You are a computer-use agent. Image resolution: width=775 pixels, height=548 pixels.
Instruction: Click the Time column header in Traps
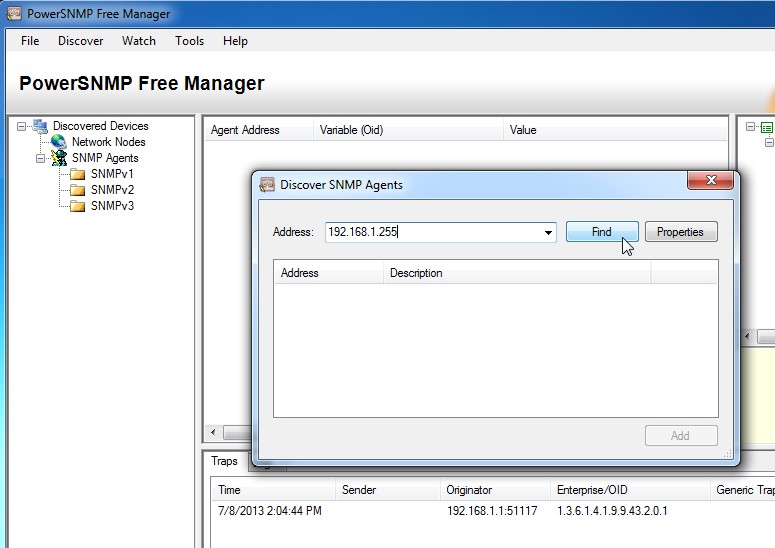coord(273,490)
